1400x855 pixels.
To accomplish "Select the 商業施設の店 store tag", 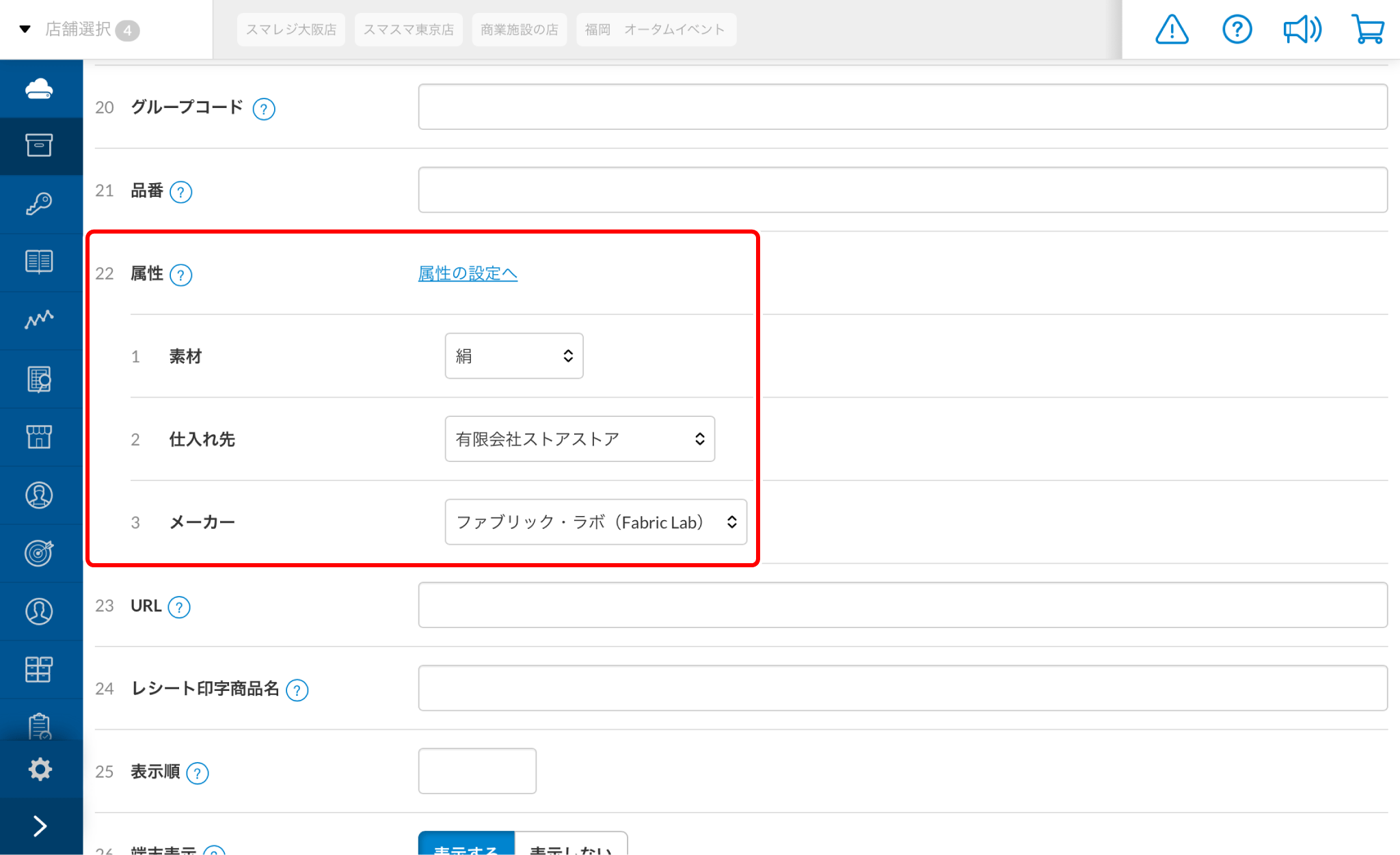I will click(x=520, y=29).
